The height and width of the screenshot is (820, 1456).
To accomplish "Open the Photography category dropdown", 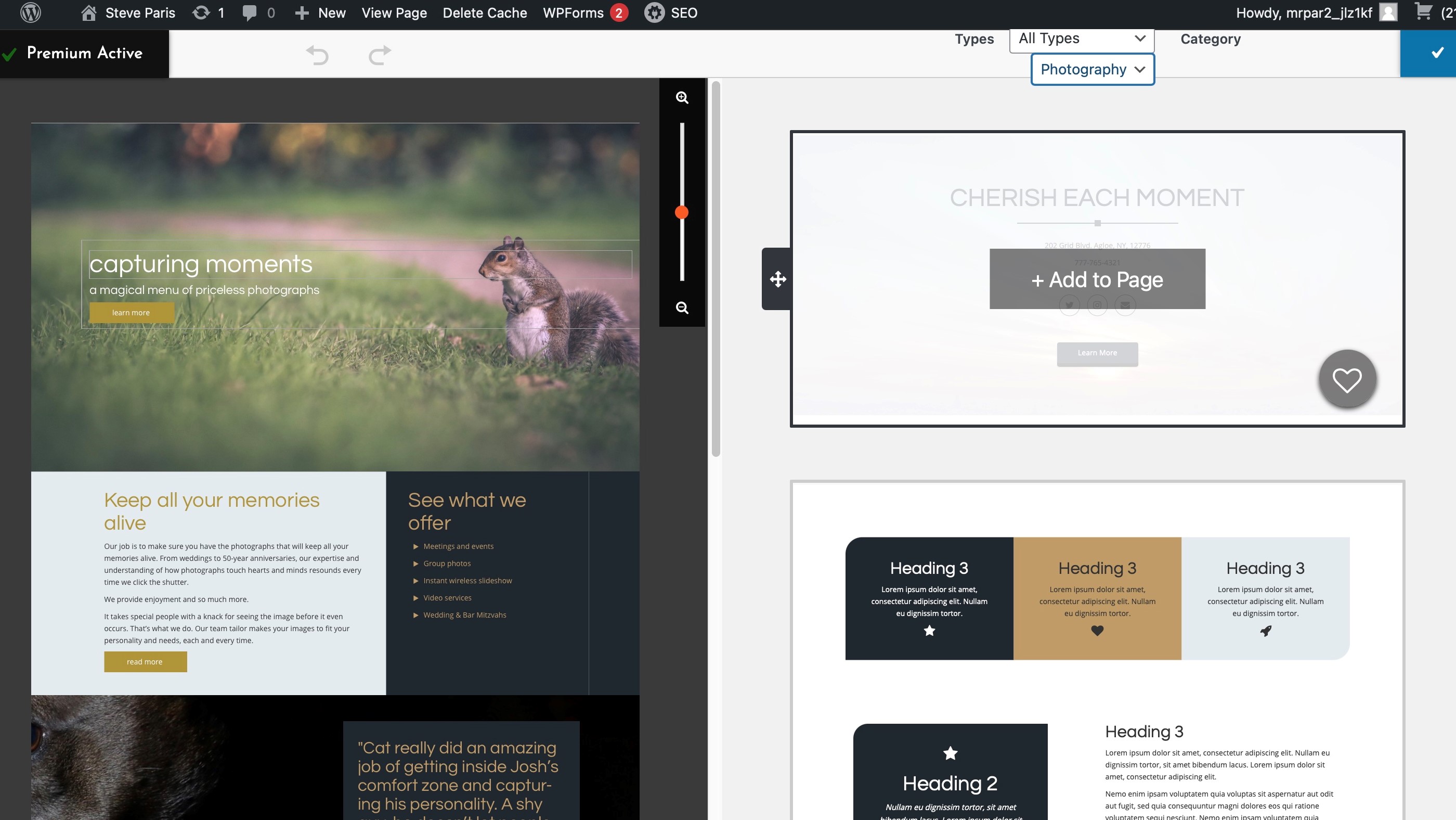I will click(x=1092, y=69).
